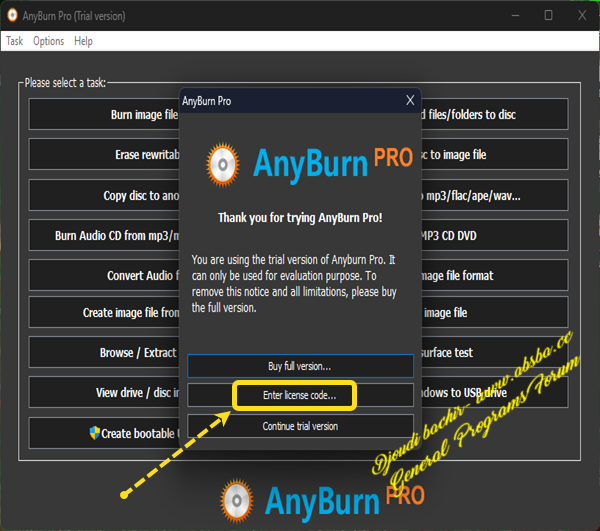Click Enter license code button

(x=300, y=395)
